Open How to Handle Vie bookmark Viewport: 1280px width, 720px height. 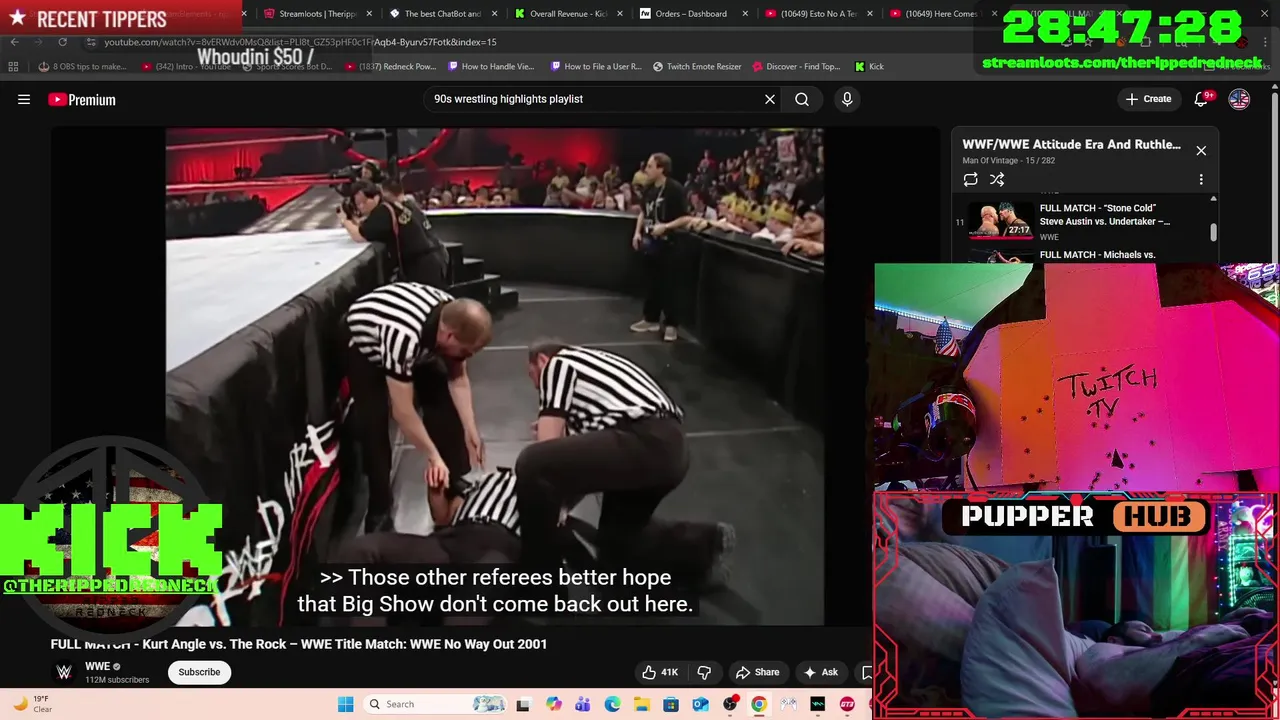click(492, 67)
